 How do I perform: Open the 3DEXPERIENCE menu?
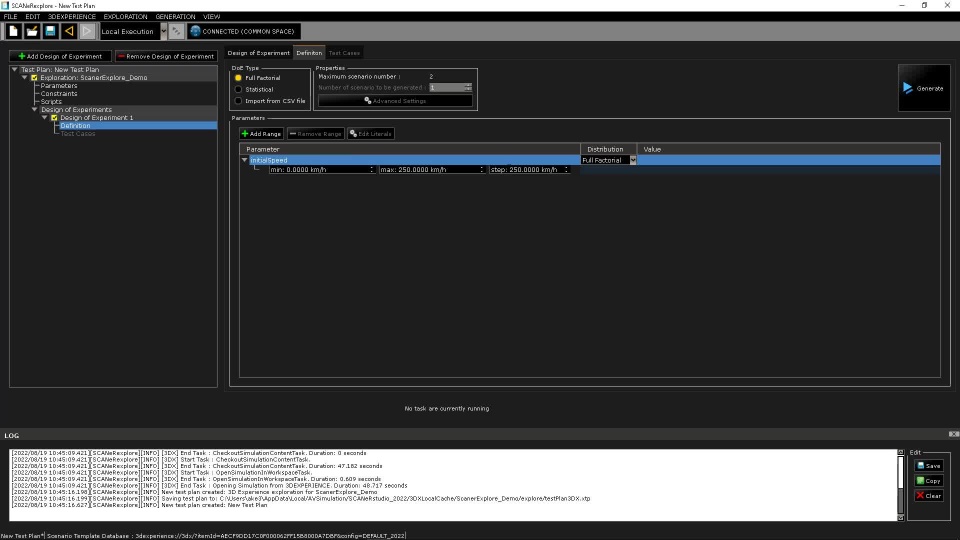72,17
